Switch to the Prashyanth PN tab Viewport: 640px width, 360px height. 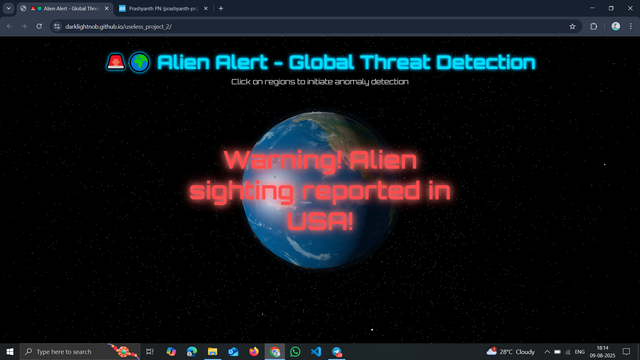[x=162, y=8]
